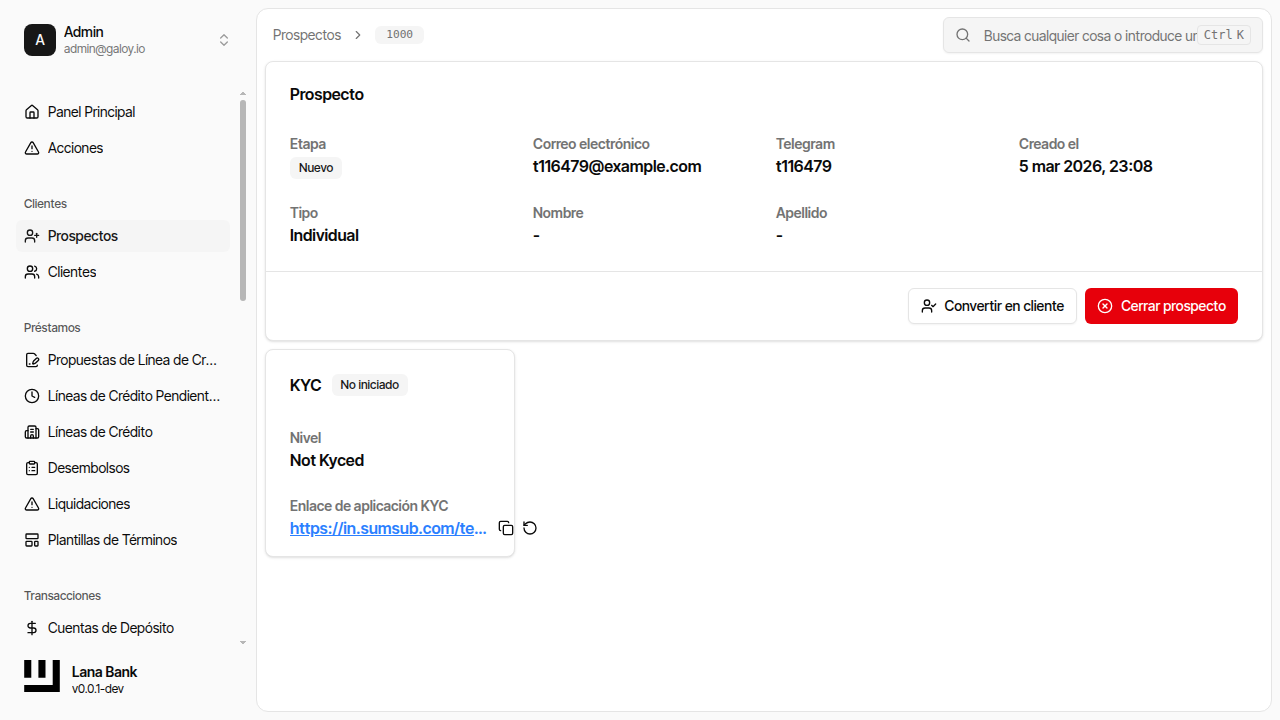Open the sumsub KYC enlace link

(388, 528)
